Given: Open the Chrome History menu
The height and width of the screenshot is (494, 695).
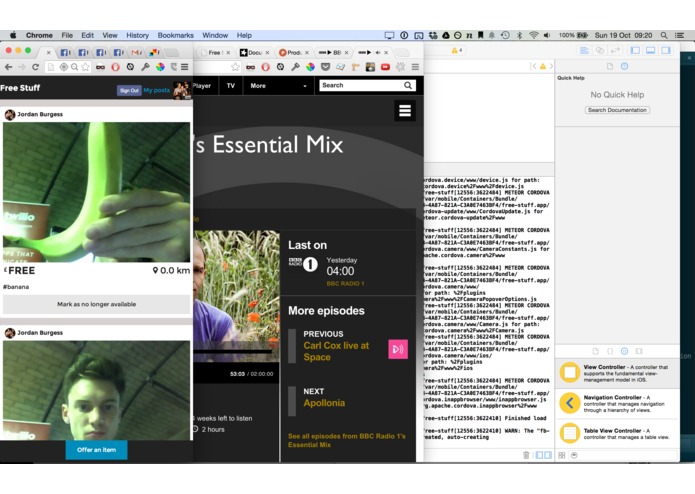Looking at the screenshot, I should 137,35.
